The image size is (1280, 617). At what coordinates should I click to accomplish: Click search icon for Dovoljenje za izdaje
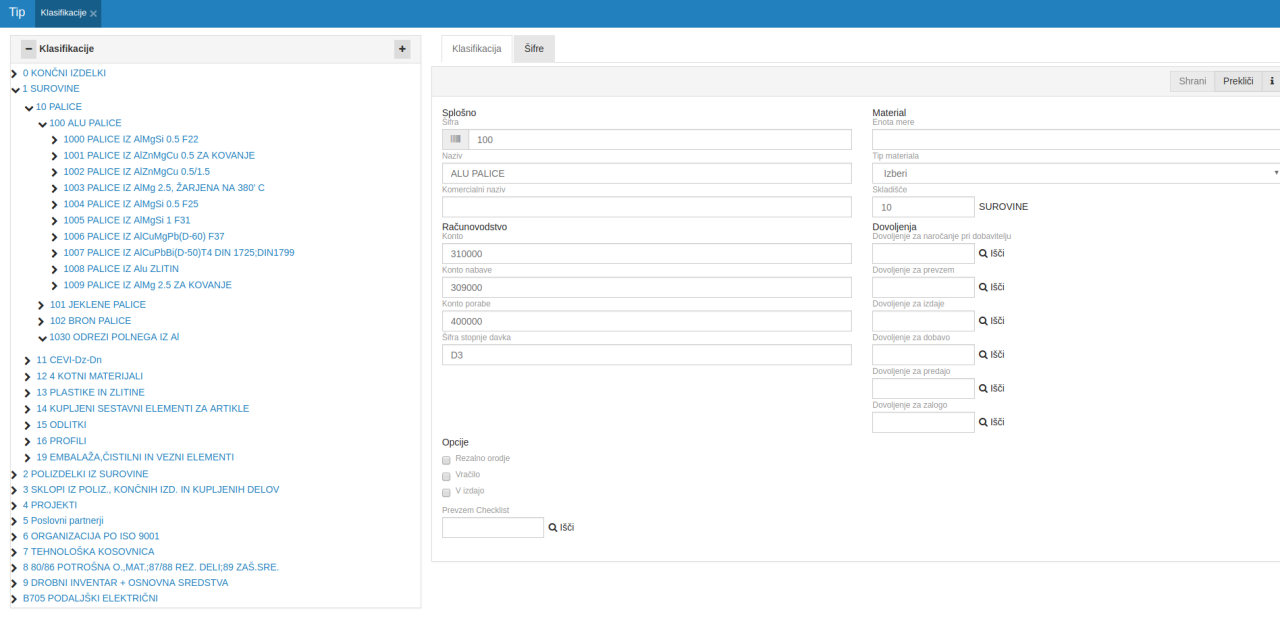pyautogui.click(x=983, y=321)
